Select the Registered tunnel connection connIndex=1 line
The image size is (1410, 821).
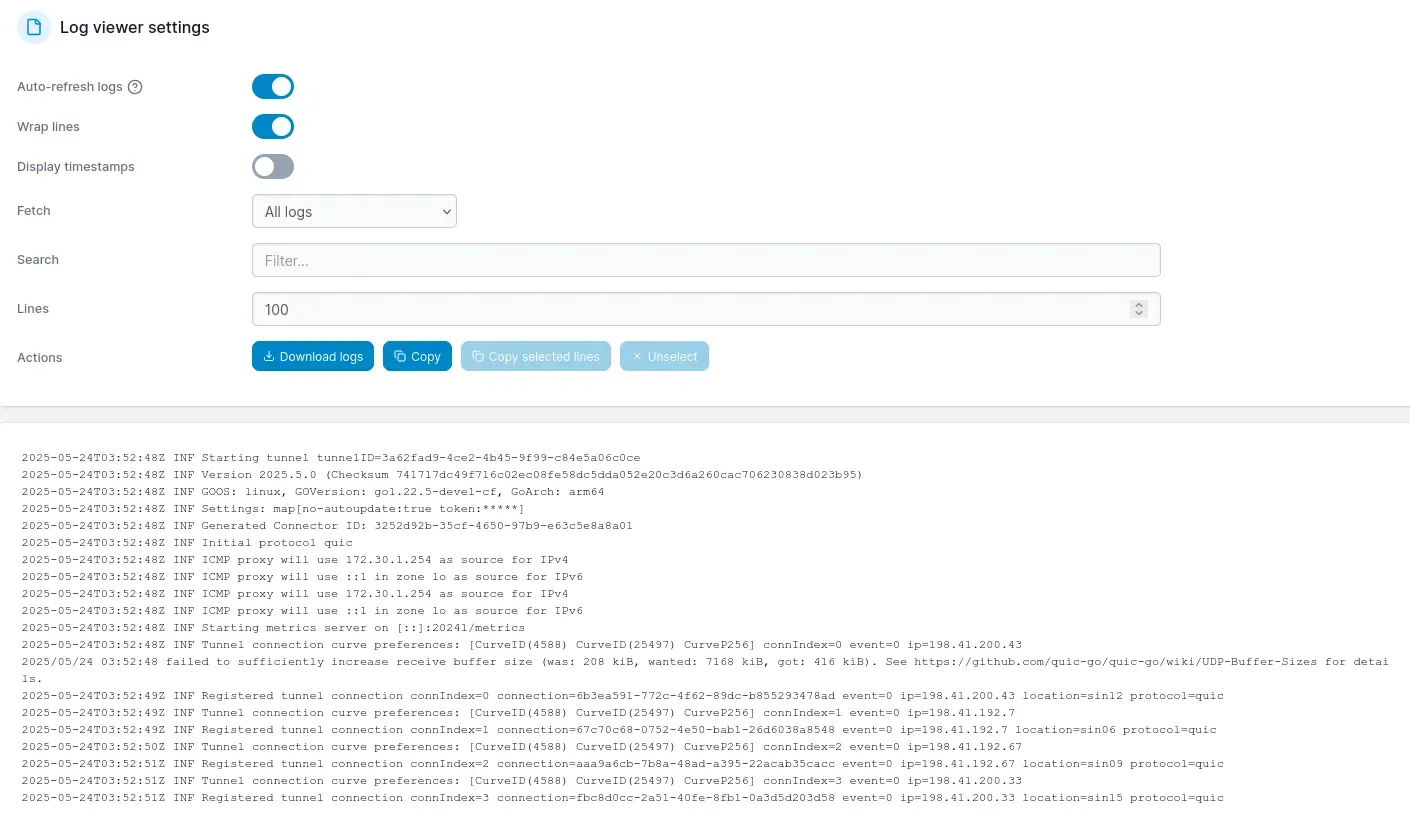point(619,730)
